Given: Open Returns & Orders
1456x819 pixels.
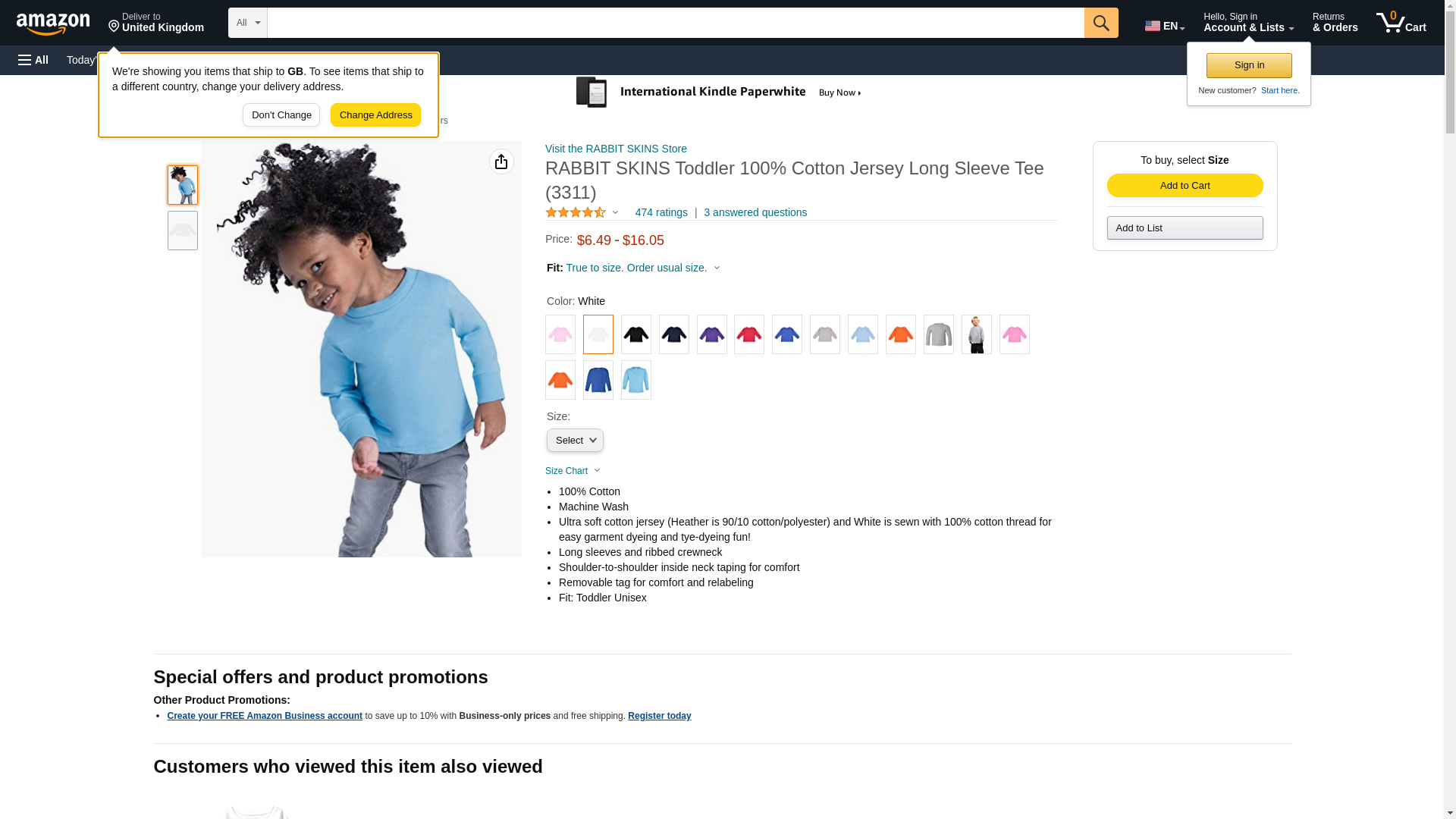Looking at the screenshot, I should (x=1335, y=23).
